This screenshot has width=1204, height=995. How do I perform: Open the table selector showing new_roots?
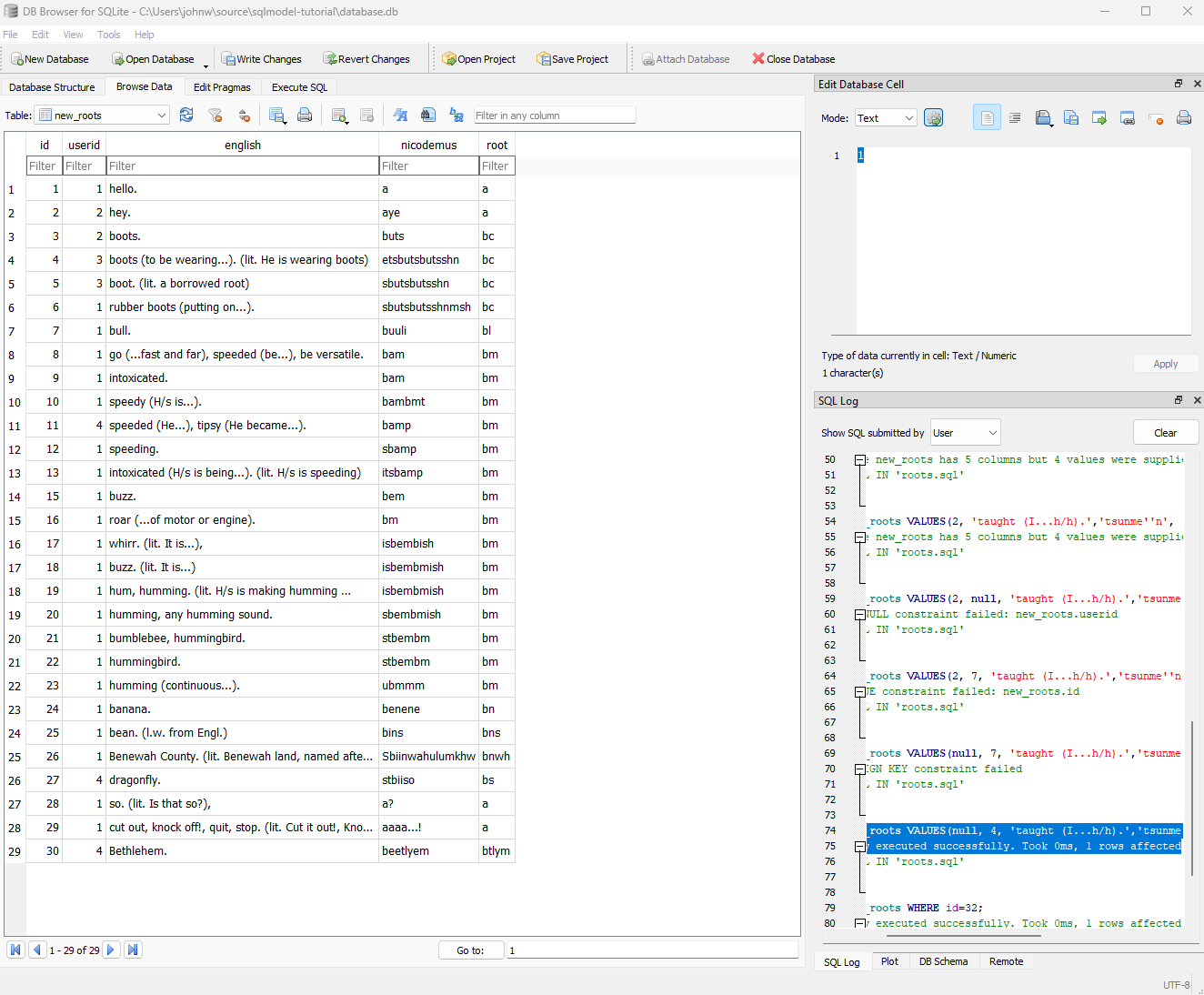(x=102, y=115)
